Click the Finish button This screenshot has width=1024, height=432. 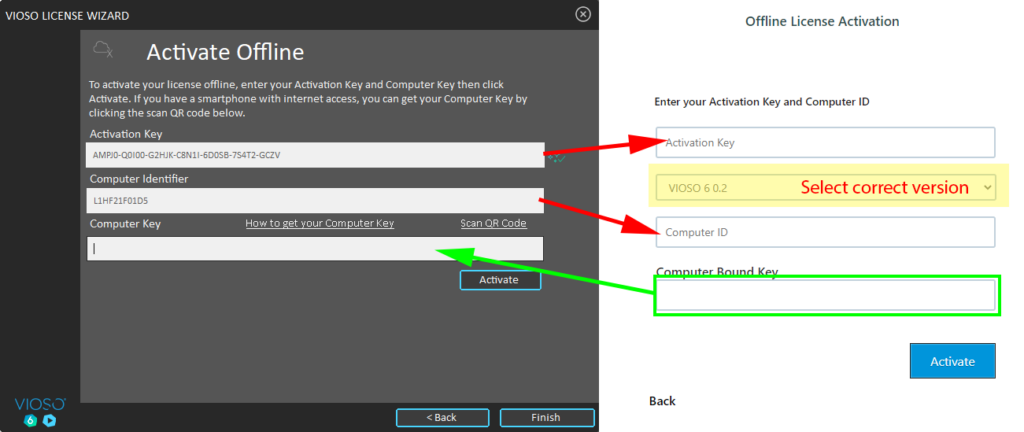[546, 417]
